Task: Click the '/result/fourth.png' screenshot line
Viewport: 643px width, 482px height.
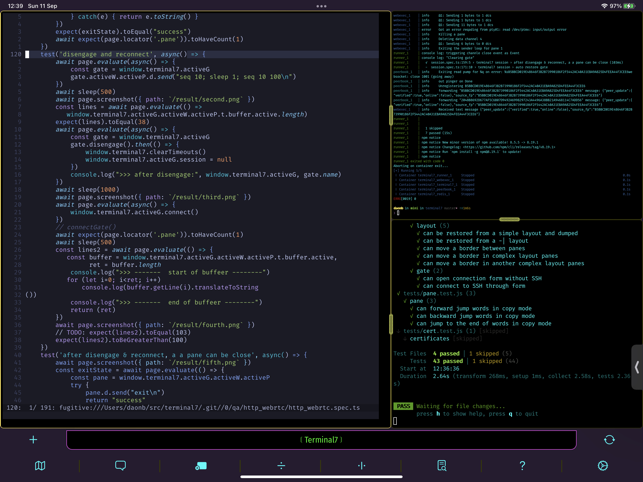Action: (x=155, y=325)
